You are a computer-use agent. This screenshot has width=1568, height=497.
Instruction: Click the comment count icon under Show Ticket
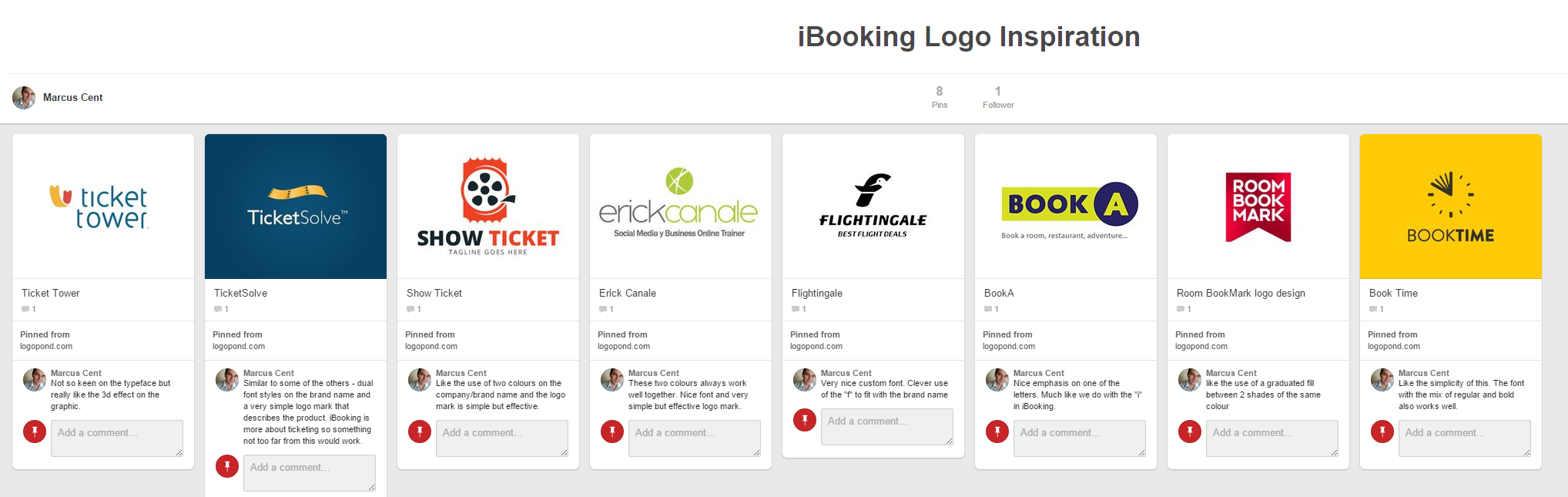410,310
